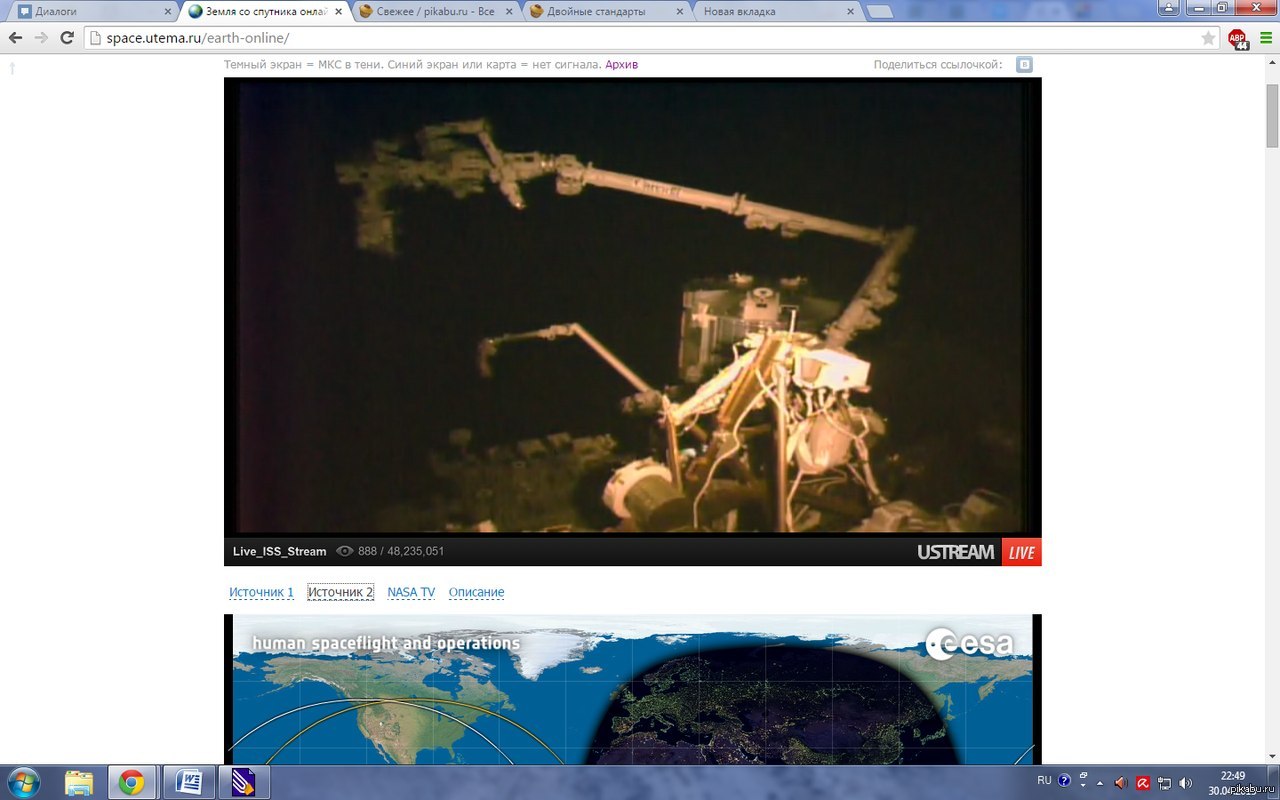Viewport: 1280px width, 800px height.
Task: Click the volume speaker icon in the tray
Action: (x=1185, y=782)
